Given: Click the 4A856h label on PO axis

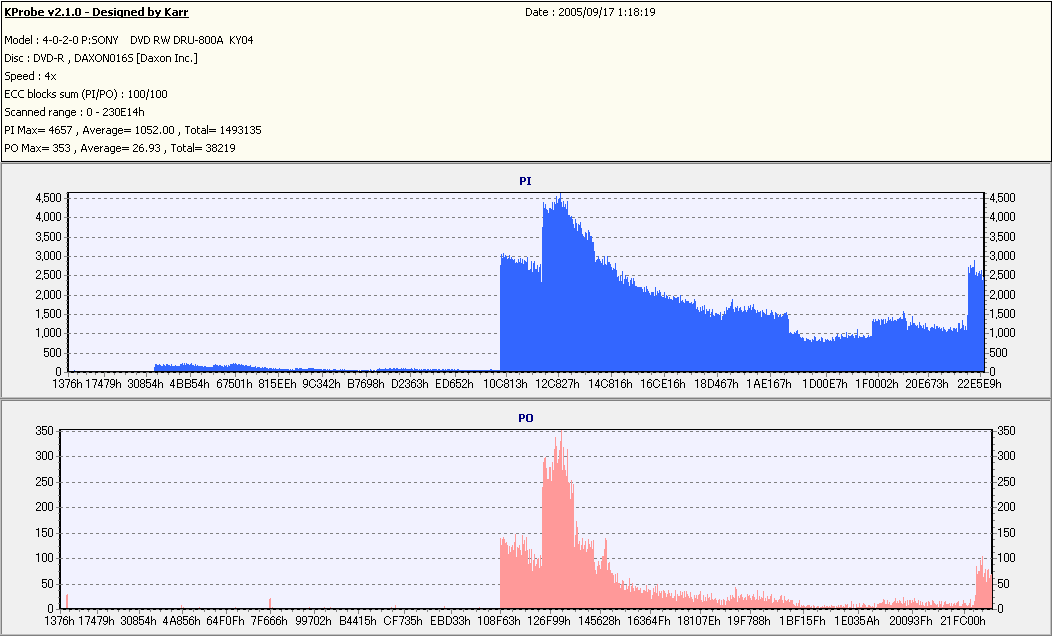Looking at the screenshot, I should pos(181,621).
